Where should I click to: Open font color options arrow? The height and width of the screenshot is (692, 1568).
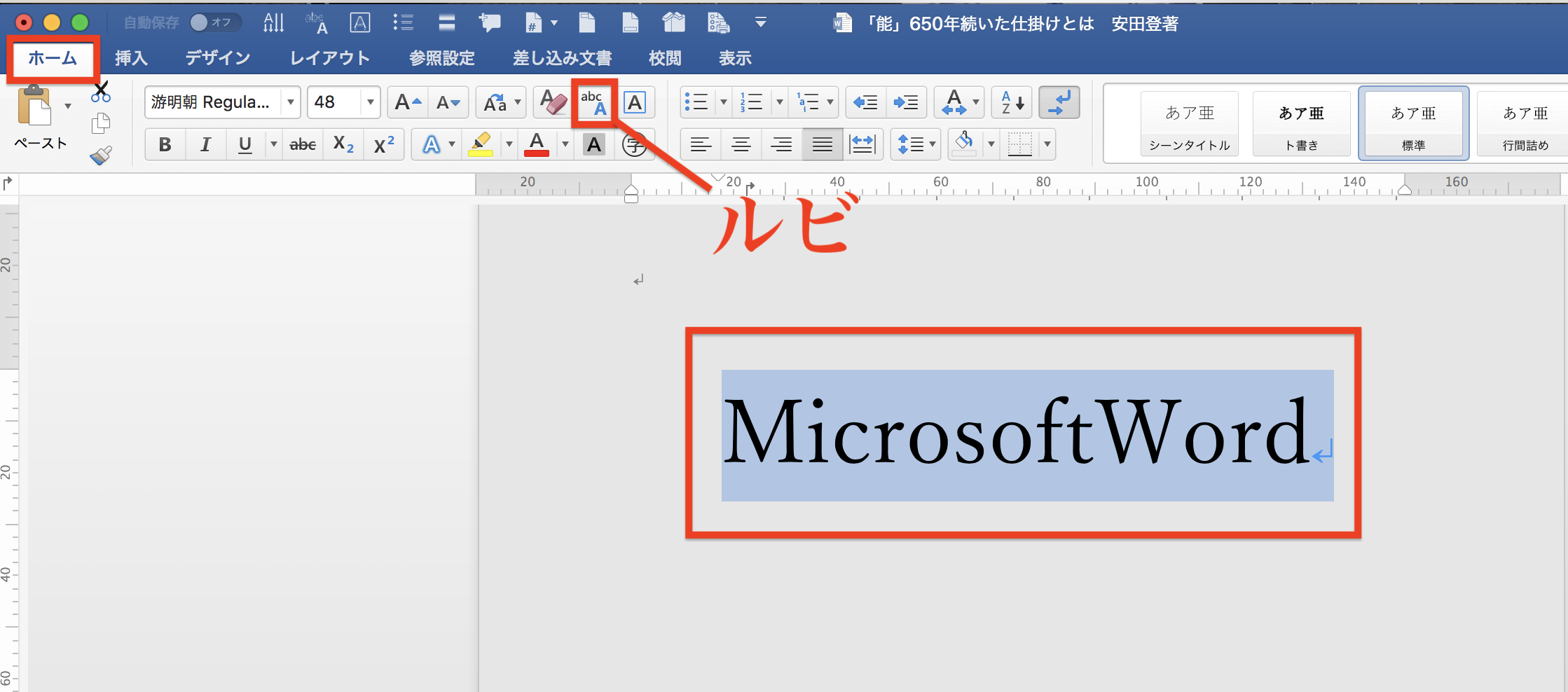(565, 145)
